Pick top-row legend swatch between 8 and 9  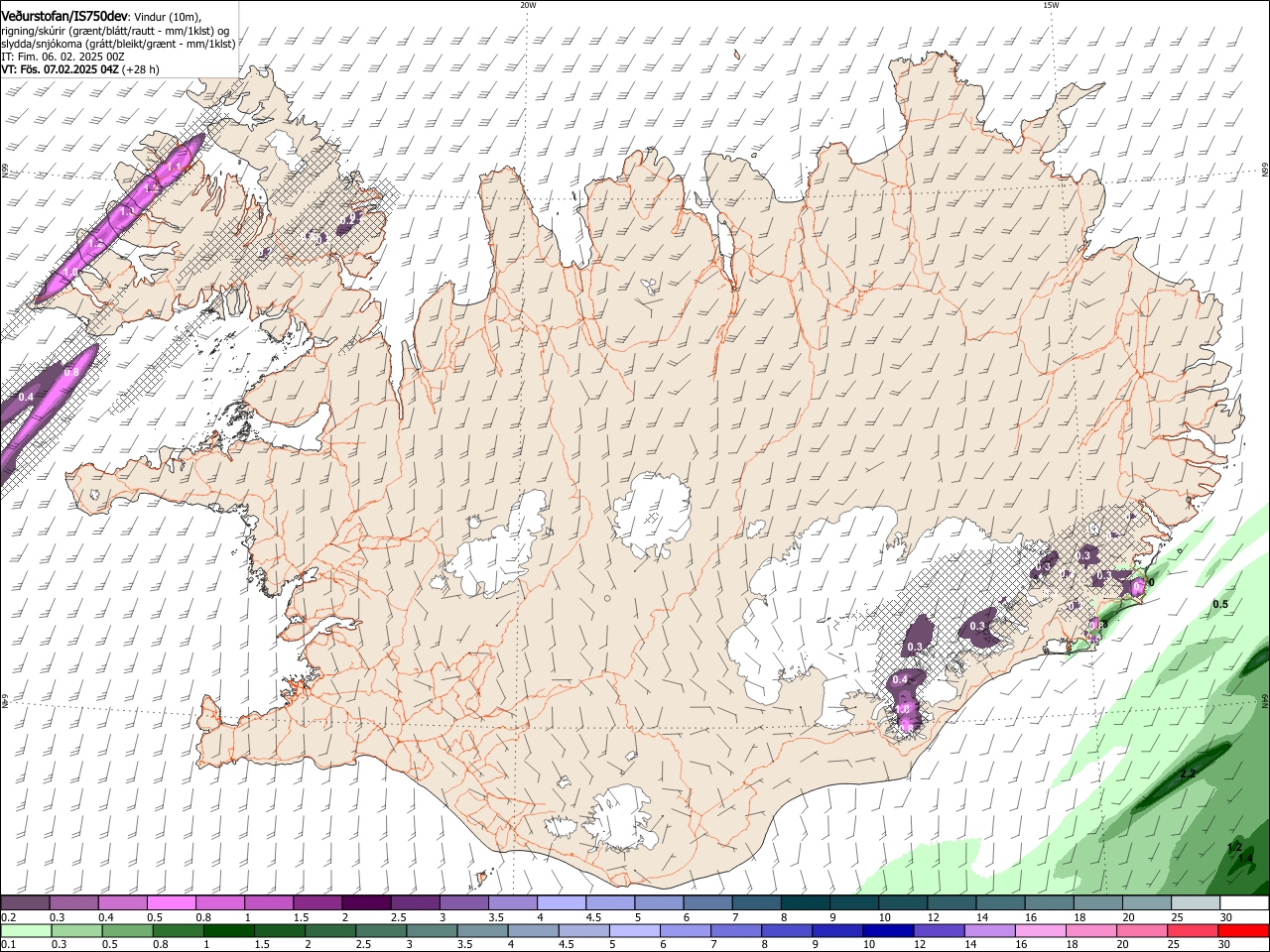[804, 903]
